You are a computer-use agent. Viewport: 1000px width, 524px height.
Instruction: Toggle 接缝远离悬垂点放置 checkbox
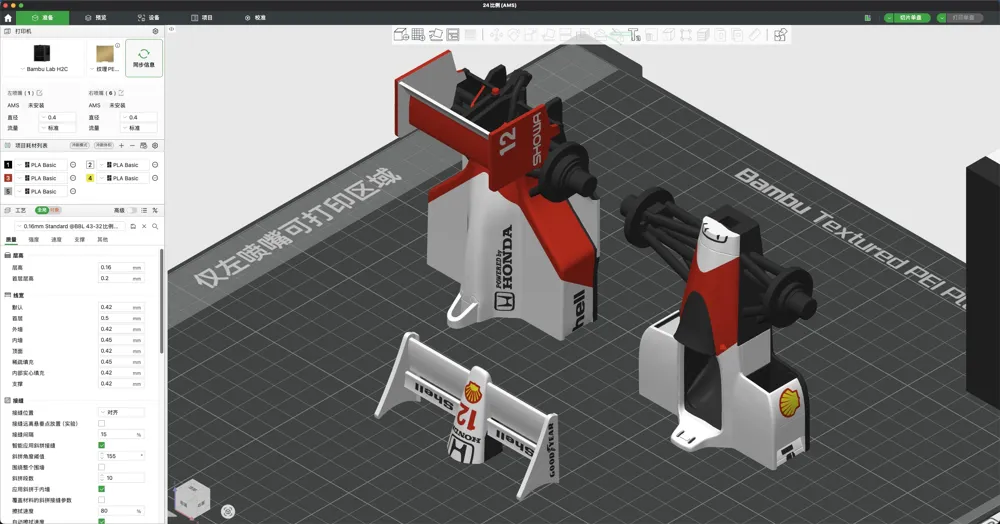tap(101, 423)
